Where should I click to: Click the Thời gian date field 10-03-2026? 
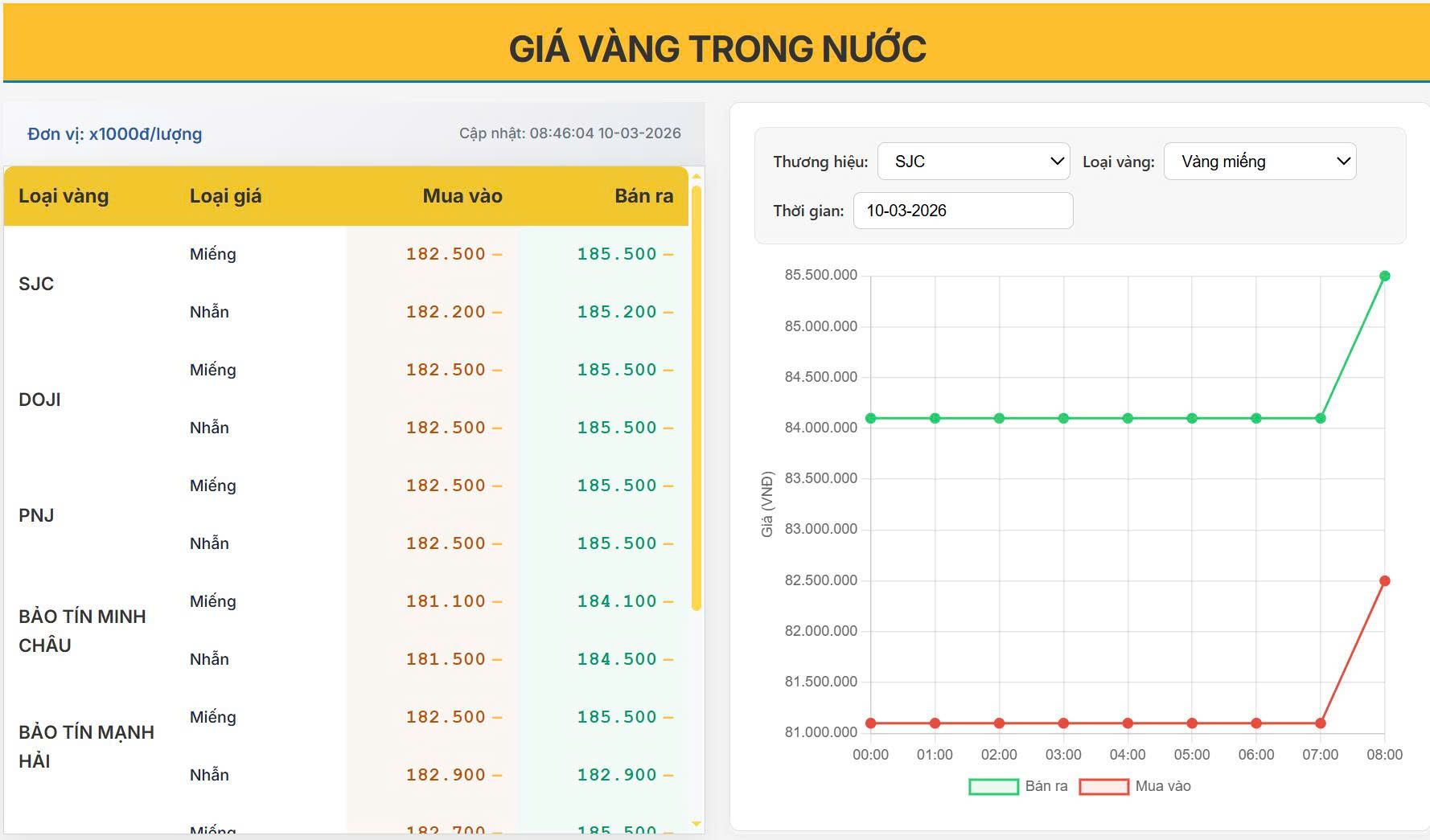pos(963,211)
